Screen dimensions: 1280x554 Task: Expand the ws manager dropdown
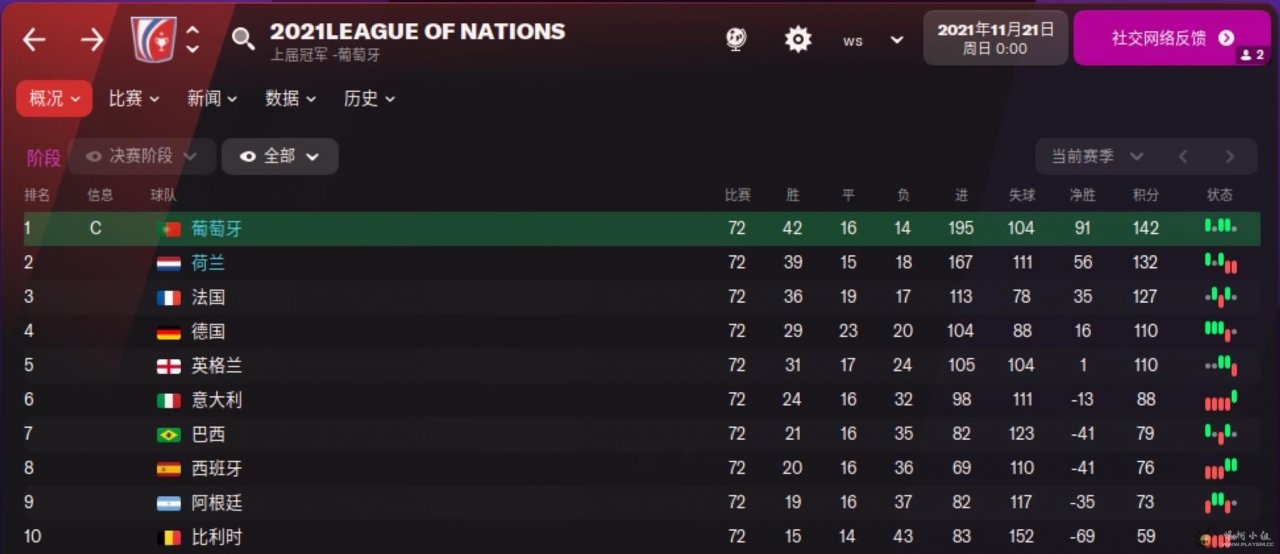pyautogui.click(x=896, y=40)
